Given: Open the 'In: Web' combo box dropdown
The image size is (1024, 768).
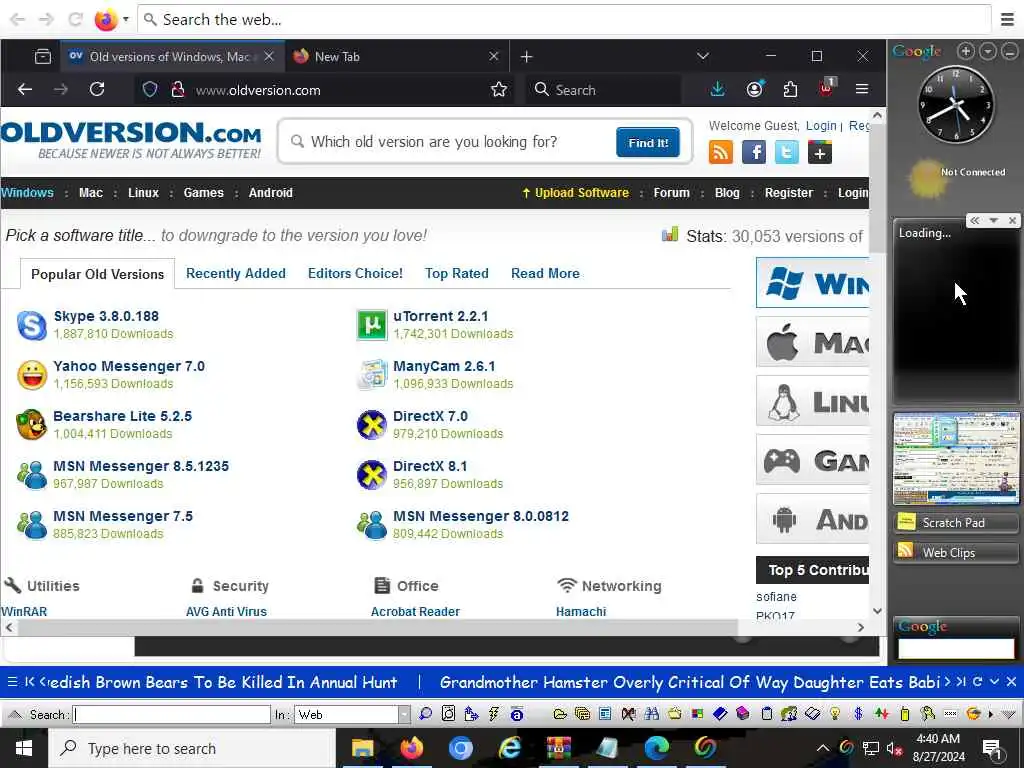Looking at the screenshot, I should click(x=404, y=714).
